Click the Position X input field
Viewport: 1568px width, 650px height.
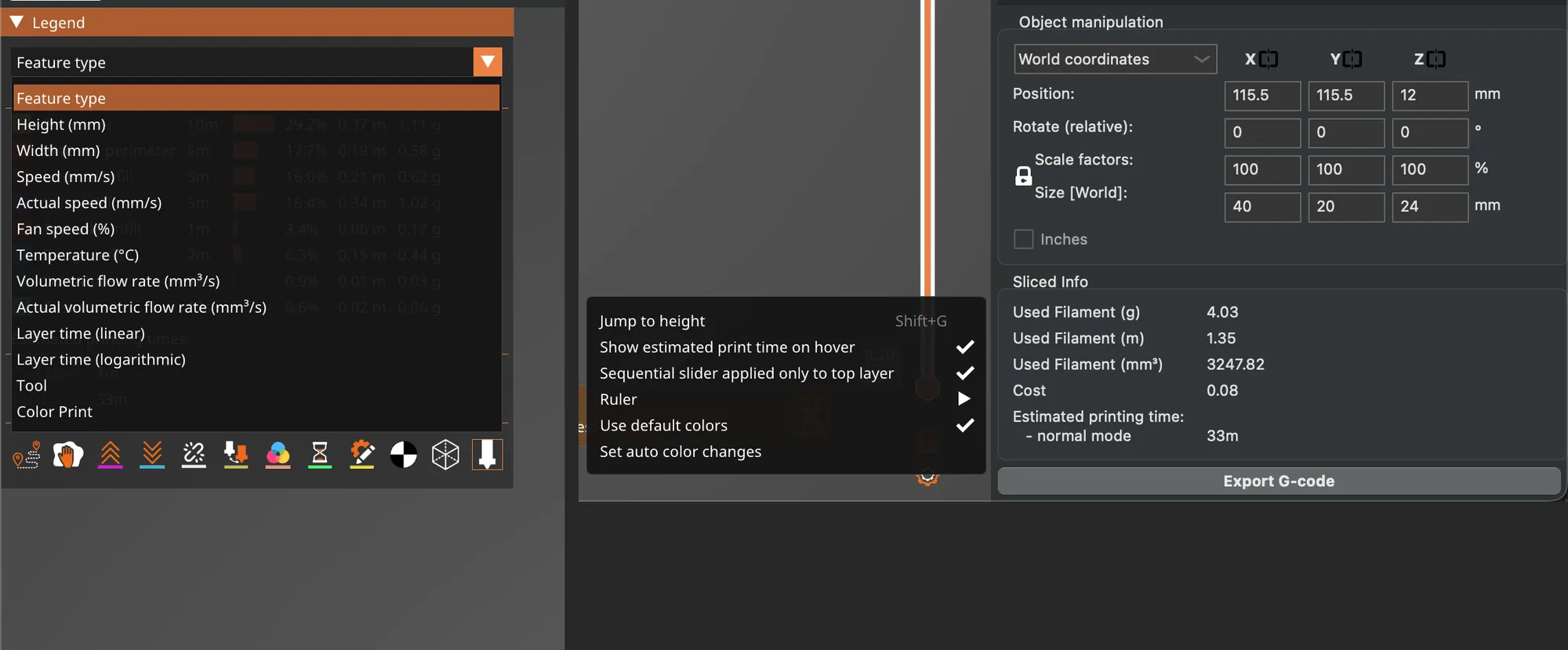point(1262,96)
